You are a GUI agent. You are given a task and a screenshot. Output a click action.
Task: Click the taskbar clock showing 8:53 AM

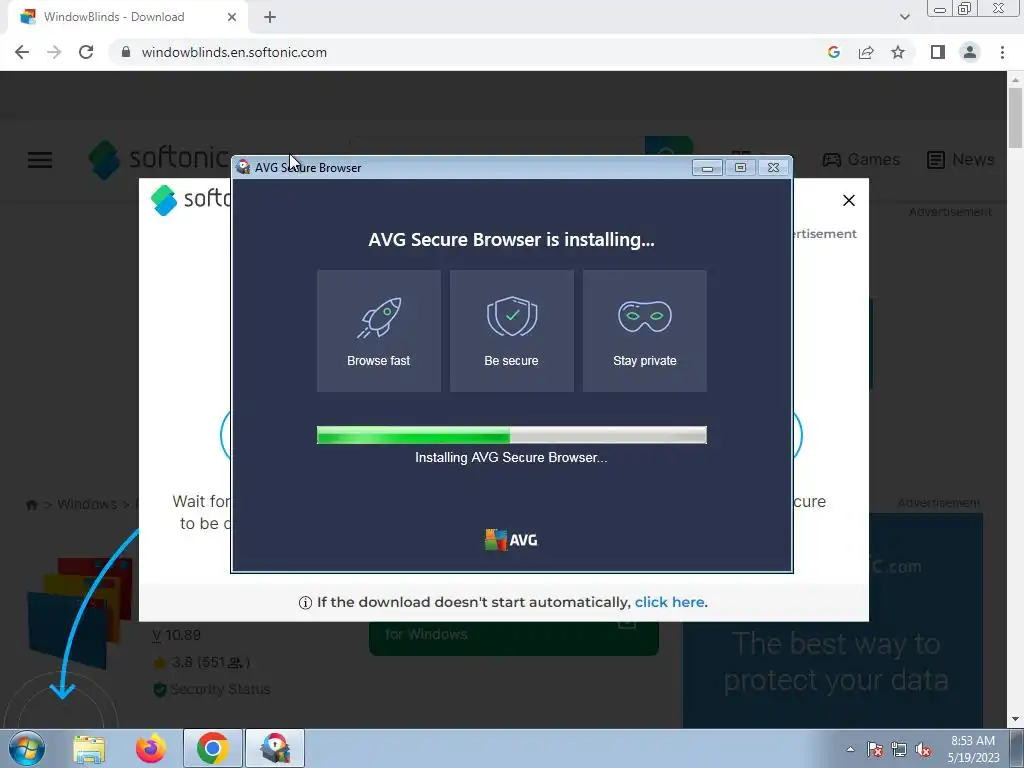point(973,749)
